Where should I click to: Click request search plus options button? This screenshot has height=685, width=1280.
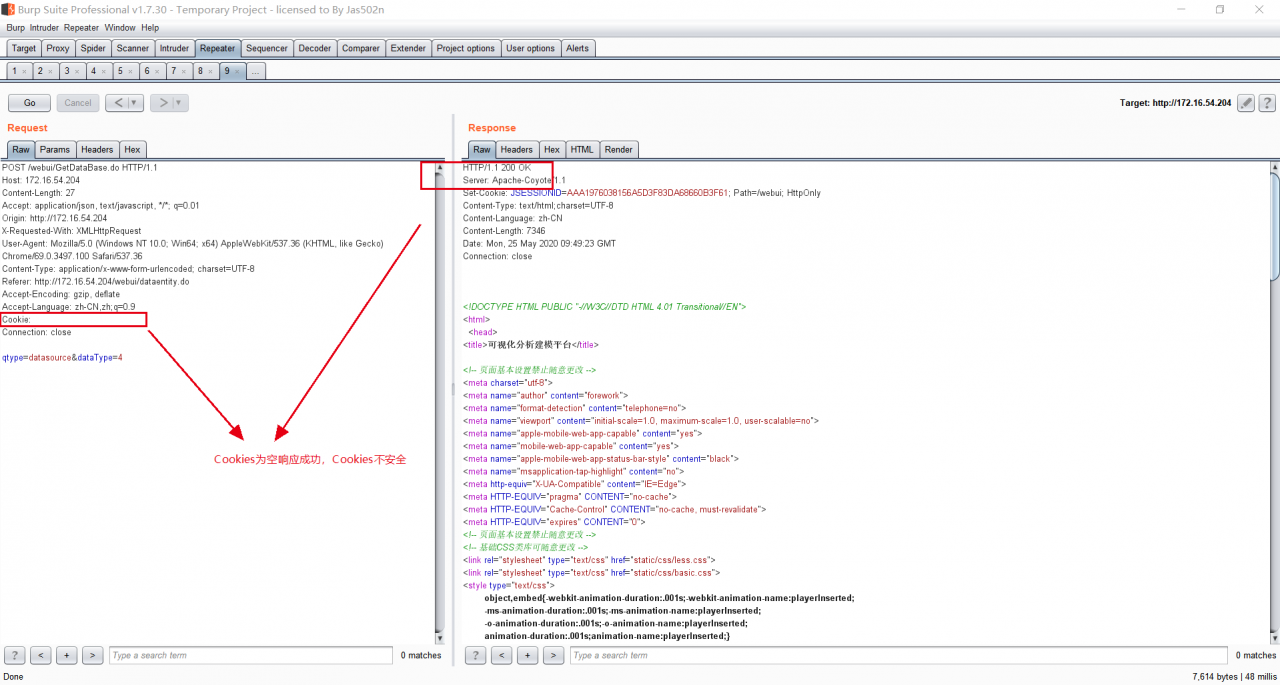tap(67, 655)
